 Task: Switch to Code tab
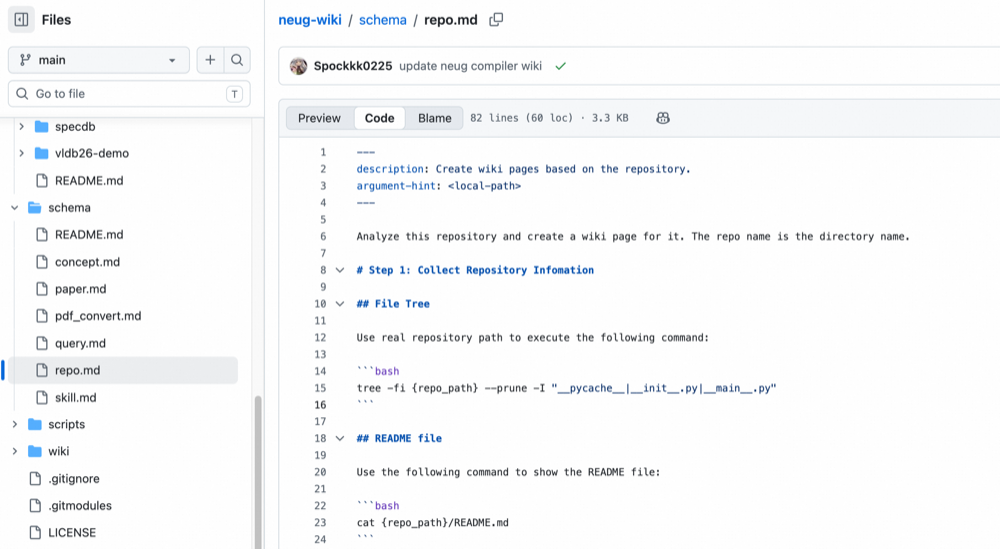tap(379, 118)
